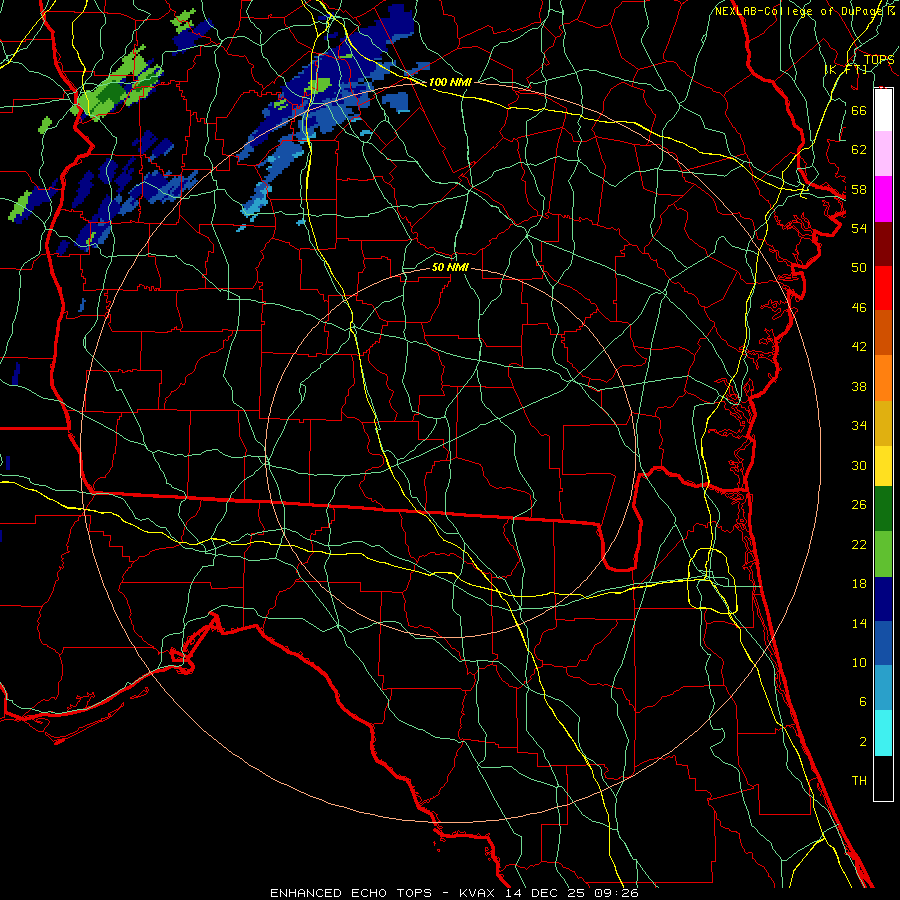Viewport: 900px width, 900px height.
Task: Click the "26" legend value
Action: tap(859, 505)
